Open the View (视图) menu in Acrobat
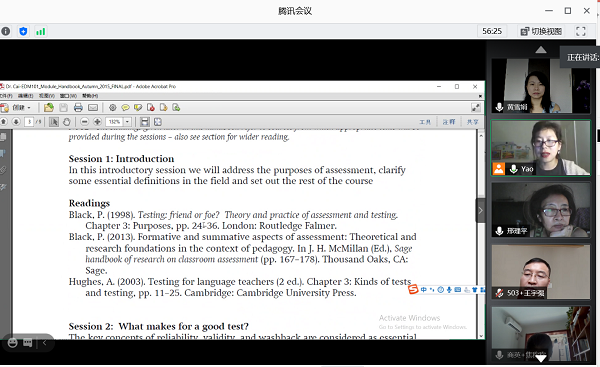 [x=47, y=96]
